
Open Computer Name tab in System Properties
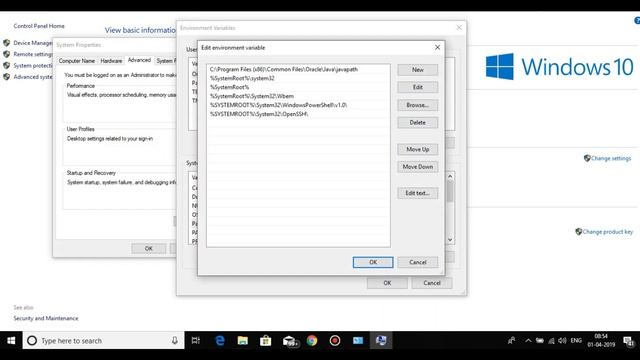pyautogui.click(x=77, y=61)
